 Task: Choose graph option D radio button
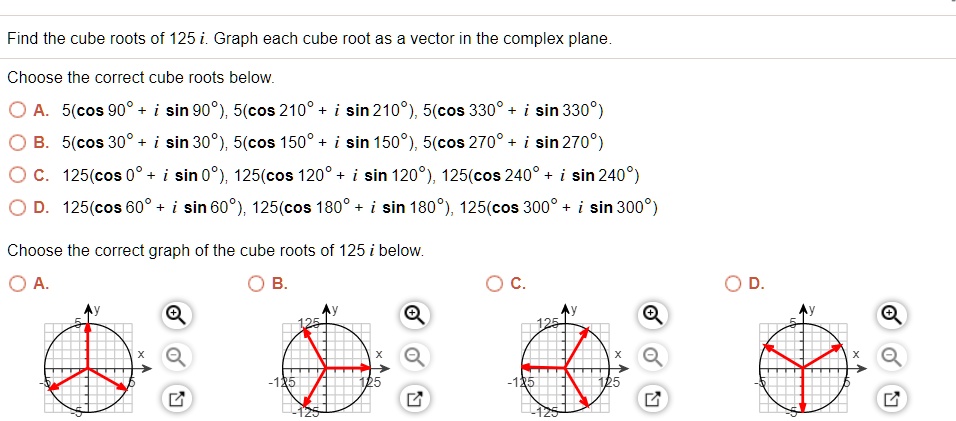click(x=735, y=283)
